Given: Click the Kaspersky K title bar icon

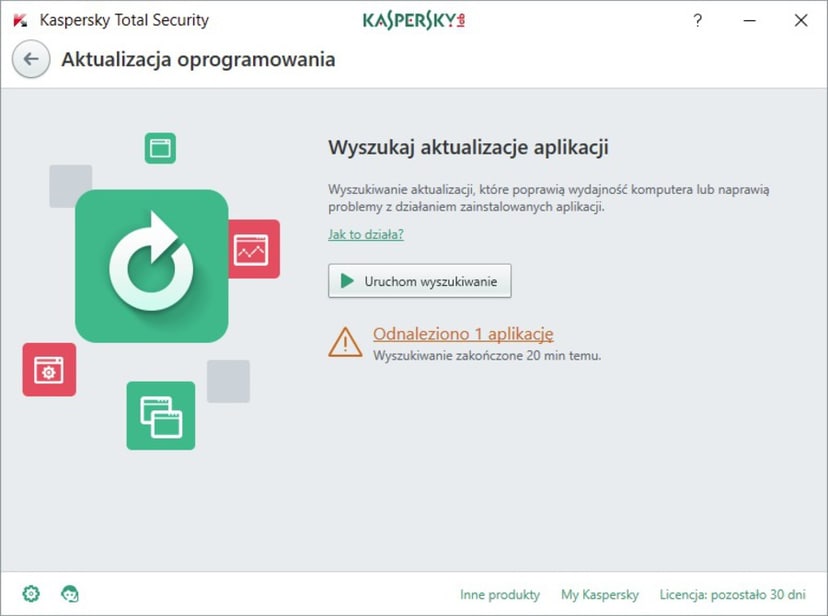Looking at the screenshot, I should point(20,21).
